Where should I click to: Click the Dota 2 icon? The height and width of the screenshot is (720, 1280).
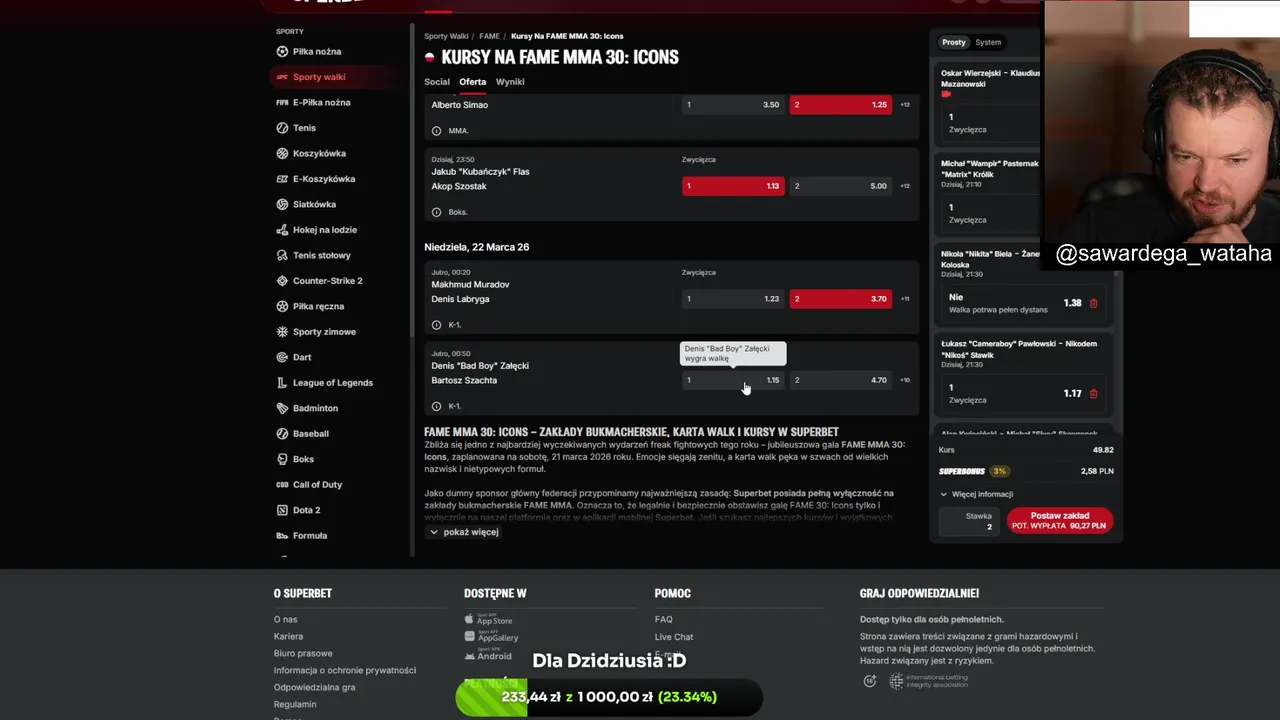tap(282, 510)
